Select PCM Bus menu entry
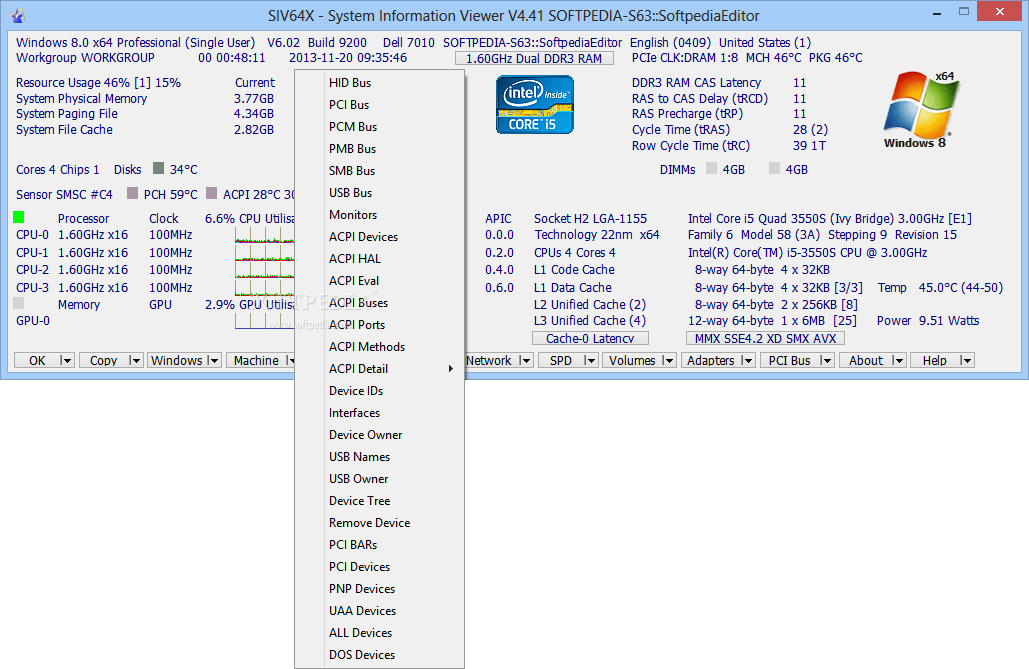This screenshot has width=1029, height=669. point(379,127)
